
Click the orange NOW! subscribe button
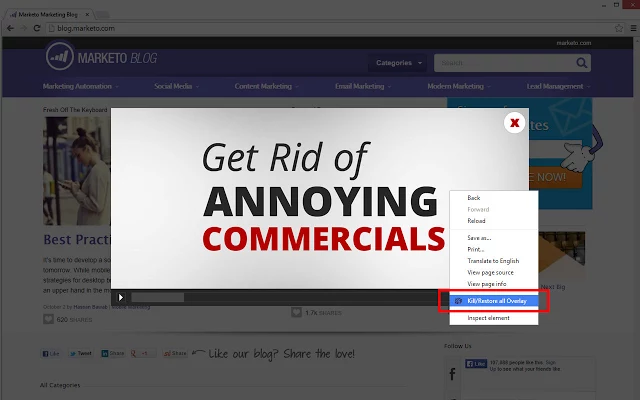[555, 178]
